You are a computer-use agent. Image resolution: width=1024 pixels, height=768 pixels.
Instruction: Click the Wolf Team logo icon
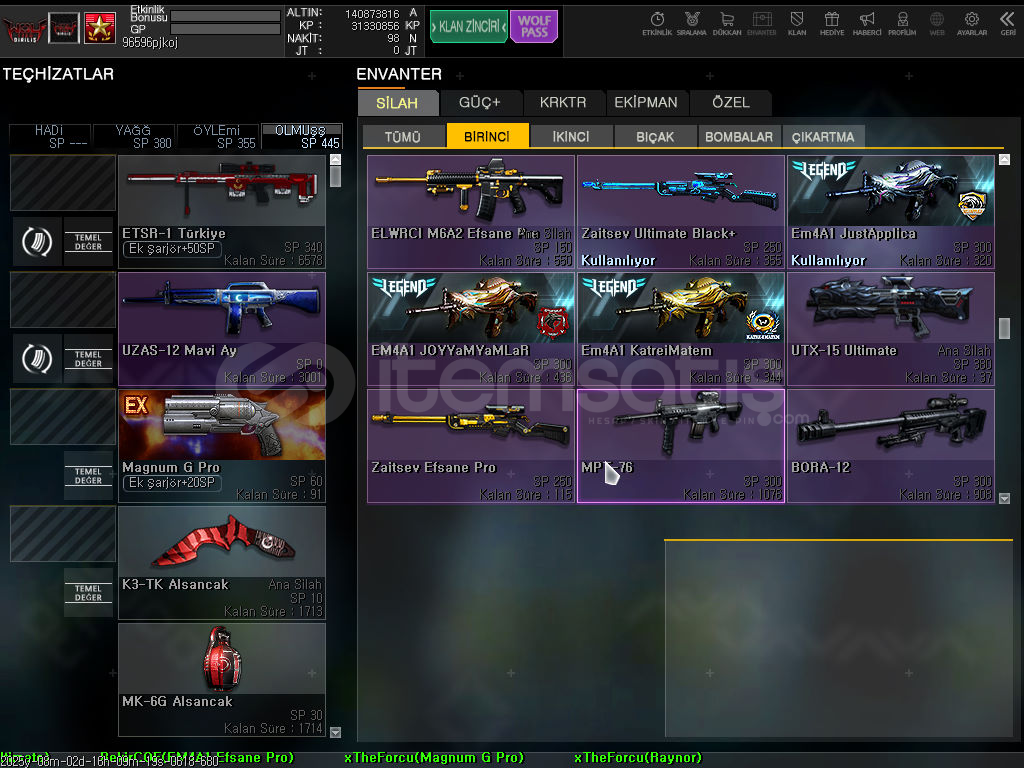tap(25, 28)
